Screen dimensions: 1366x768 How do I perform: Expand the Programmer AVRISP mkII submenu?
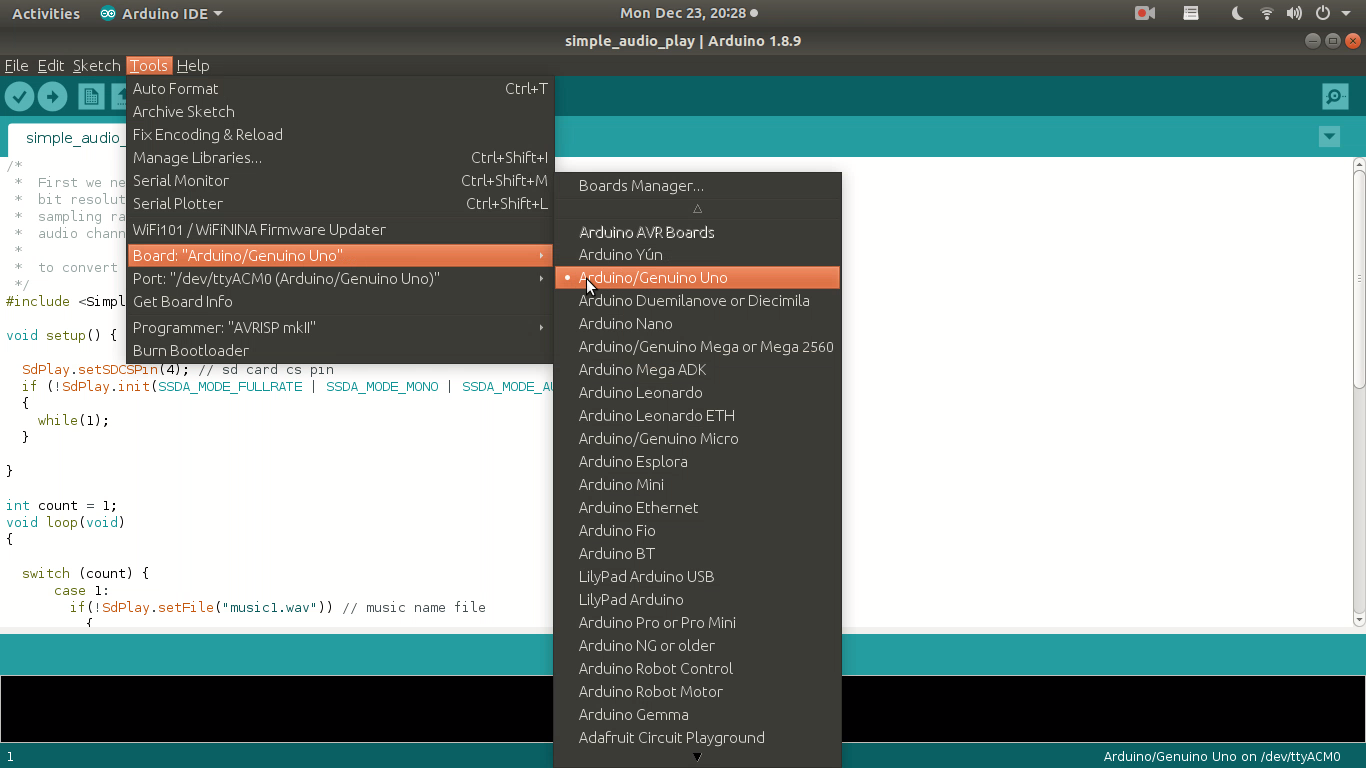click(340, 328)
